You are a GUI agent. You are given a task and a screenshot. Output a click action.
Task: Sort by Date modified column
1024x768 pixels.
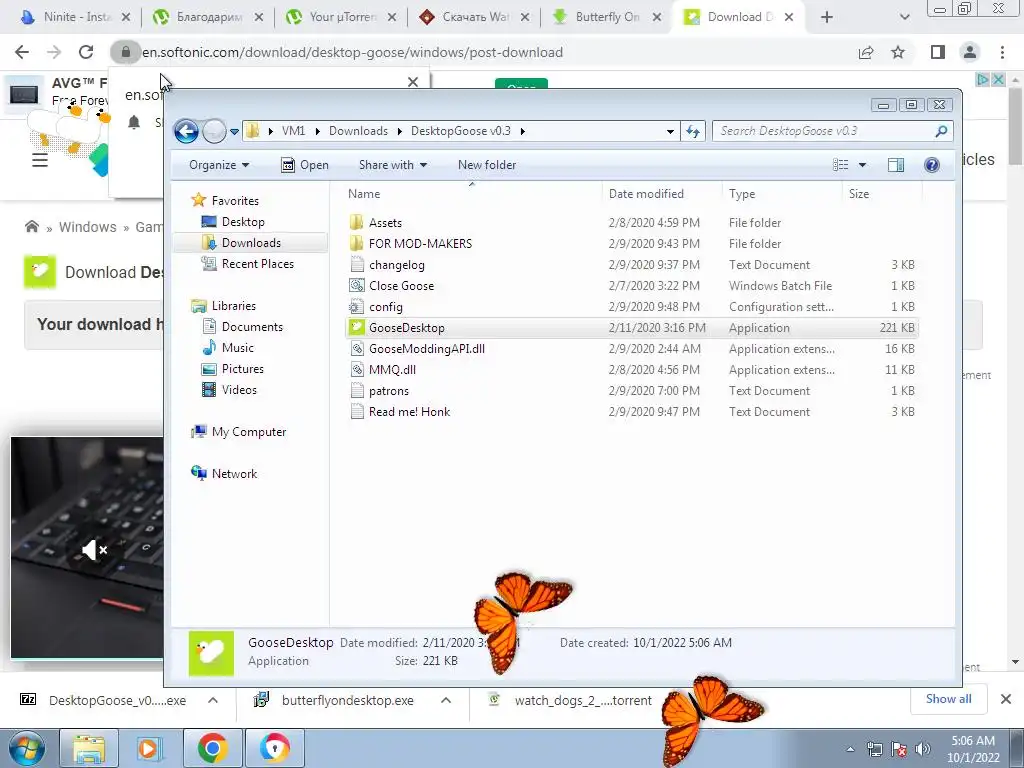click(662, 194)
